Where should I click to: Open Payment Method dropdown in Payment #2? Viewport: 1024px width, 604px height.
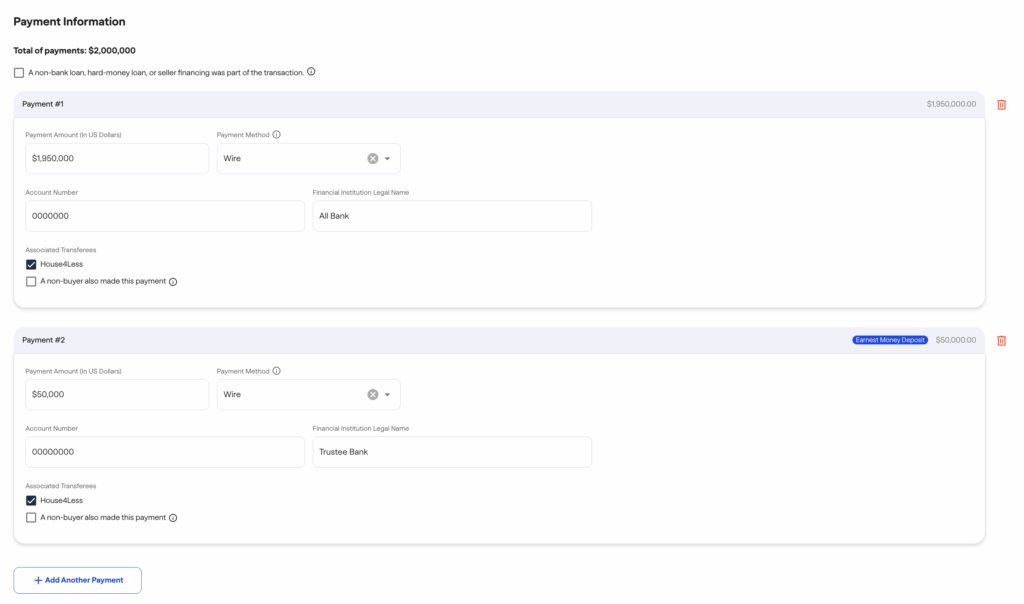pyautogui.click(x=388, y=394)
